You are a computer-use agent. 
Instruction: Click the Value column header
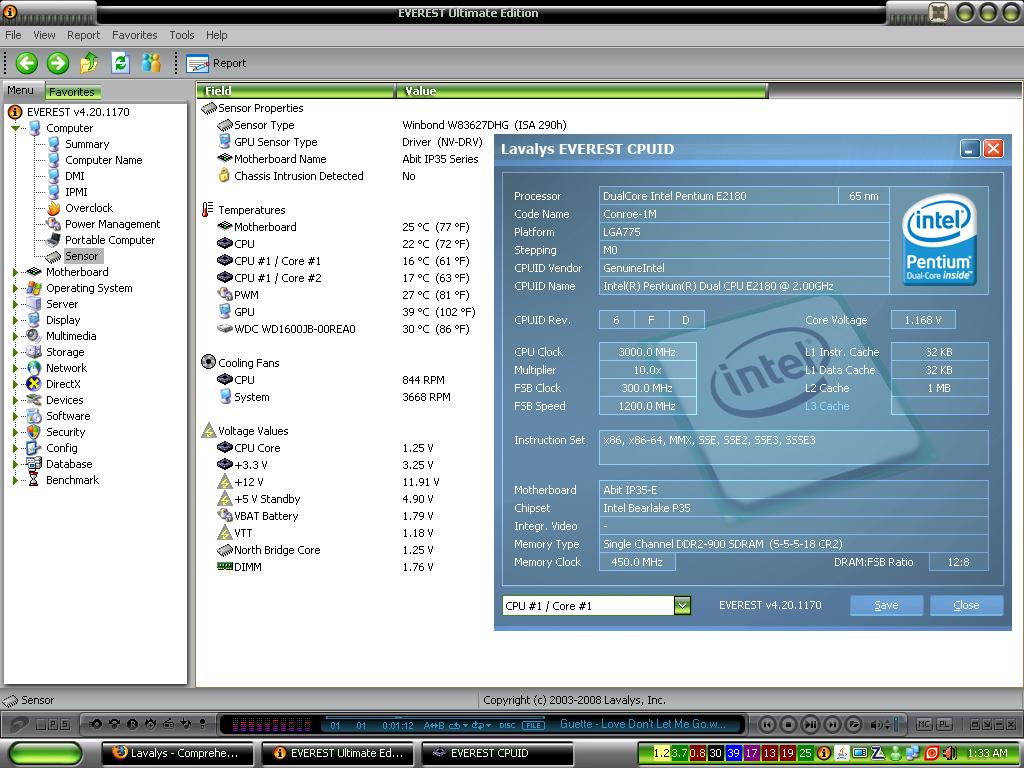pyautogui.click(x=582, y=91)
